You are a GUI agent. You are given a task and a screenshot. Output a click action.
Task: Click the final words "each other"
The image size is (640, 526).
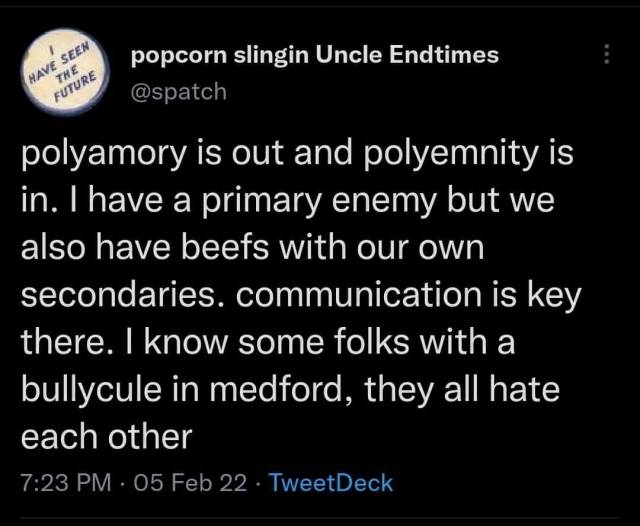coord(106,436)
